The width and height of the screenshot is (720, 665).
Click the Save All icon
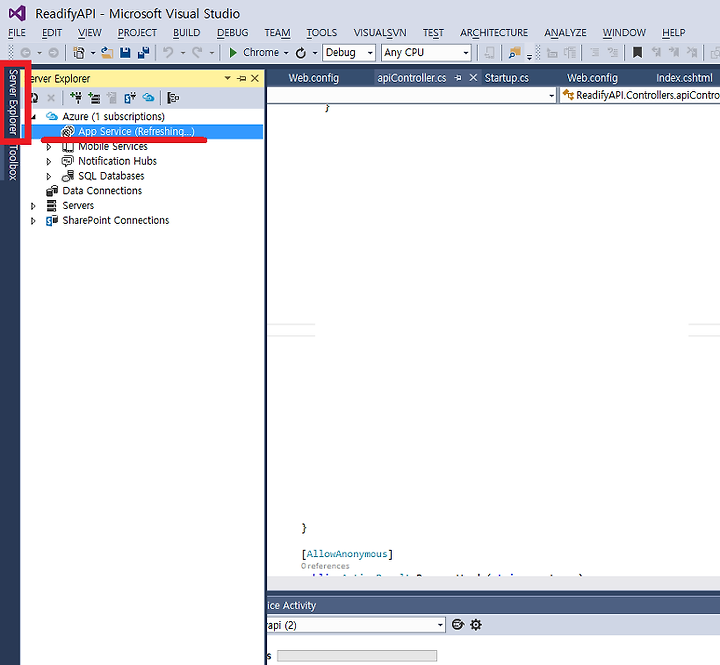tap(143, 53)
